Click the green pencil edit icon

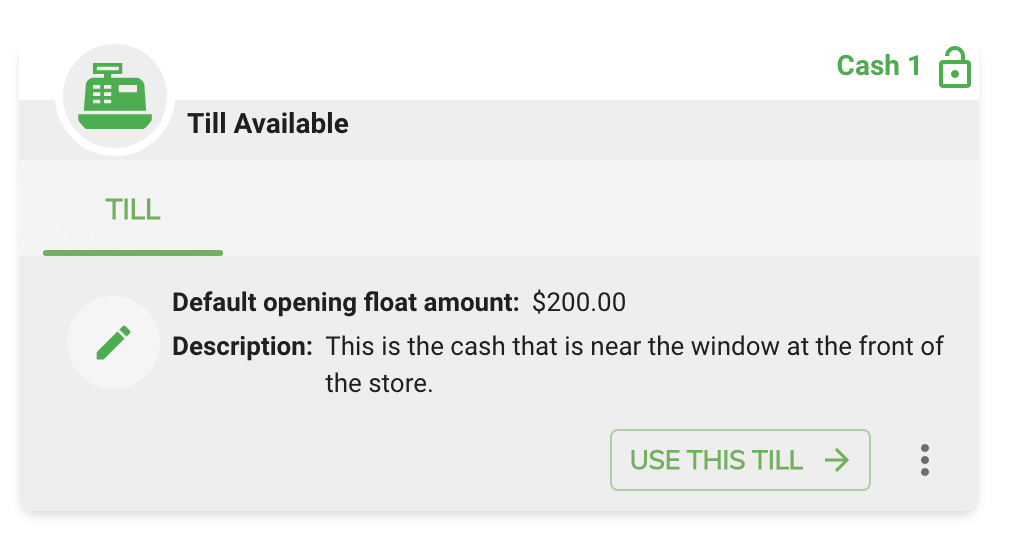[113, 343]
